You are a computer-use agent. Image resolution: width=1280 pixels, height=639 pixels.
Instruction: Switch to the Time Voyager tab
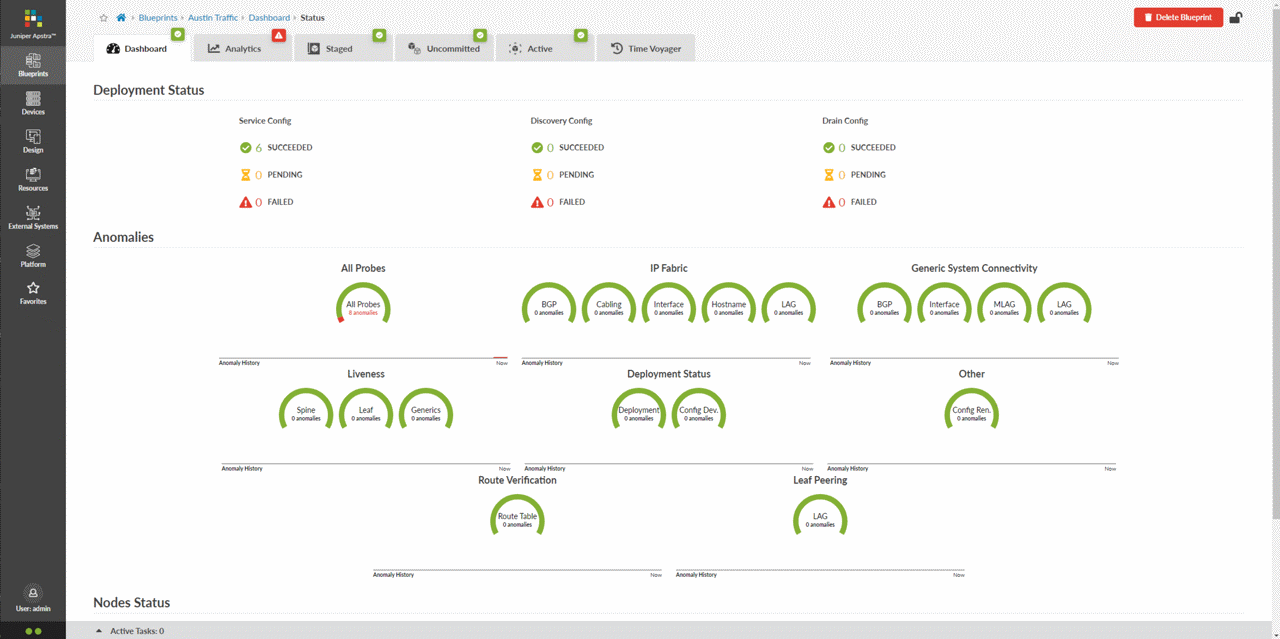coord(645,47)
